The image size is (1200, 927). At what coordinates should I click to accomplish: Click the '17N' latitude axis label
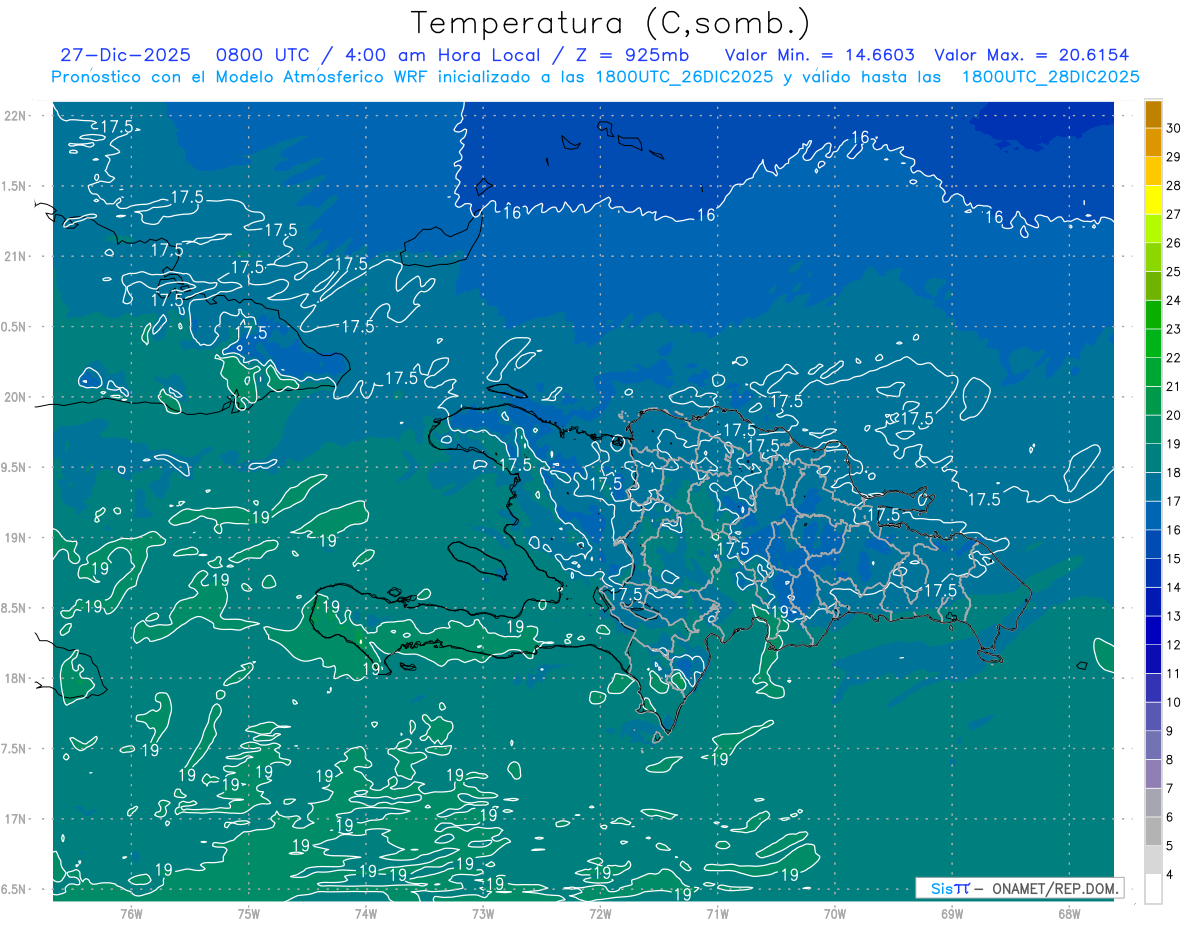[15, 819]
